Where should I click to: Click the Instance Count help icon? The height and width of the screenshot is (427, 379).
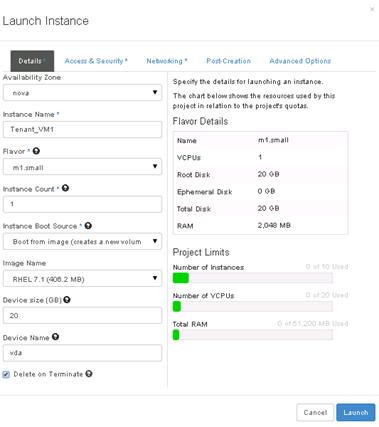(65, 188)
